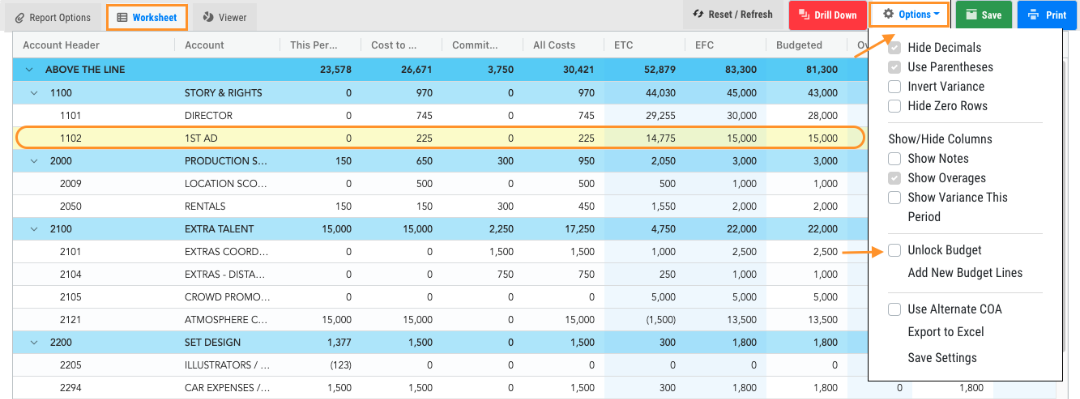
Task: Click the Drill Down layers icon
Action: coord(804,14)
